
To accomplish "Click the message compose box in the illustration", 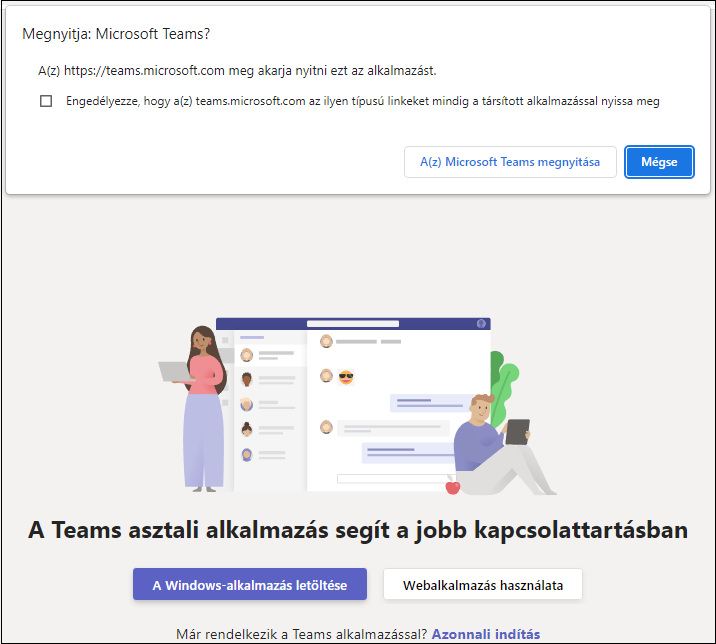I will pyautogui.click(x=390, y=479).
